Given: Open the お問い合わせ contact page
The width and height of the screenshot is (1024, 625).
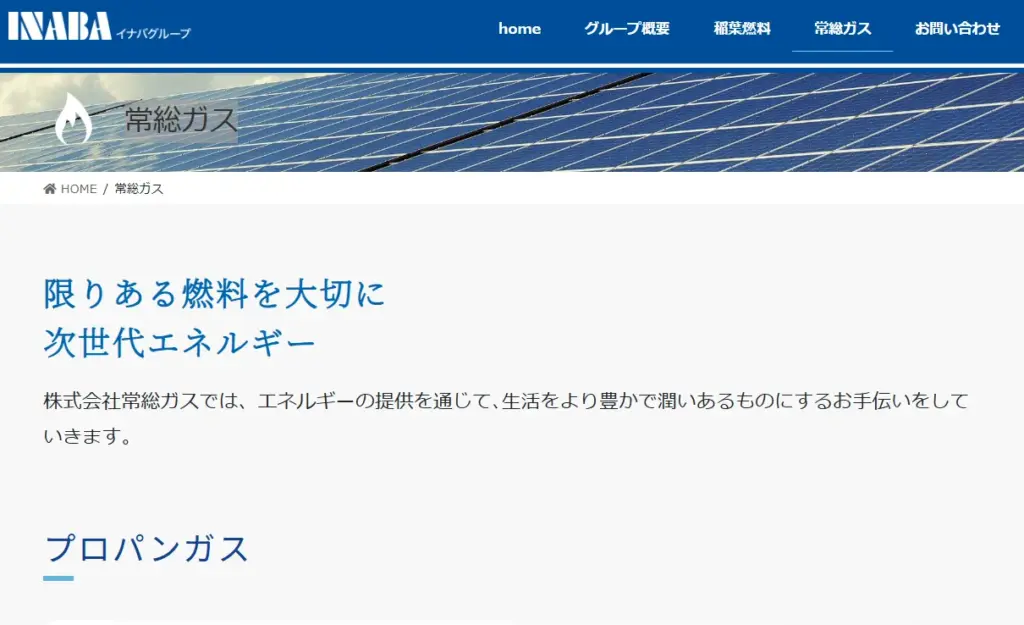Looking at the screenshot, I should tap(957, 29).
